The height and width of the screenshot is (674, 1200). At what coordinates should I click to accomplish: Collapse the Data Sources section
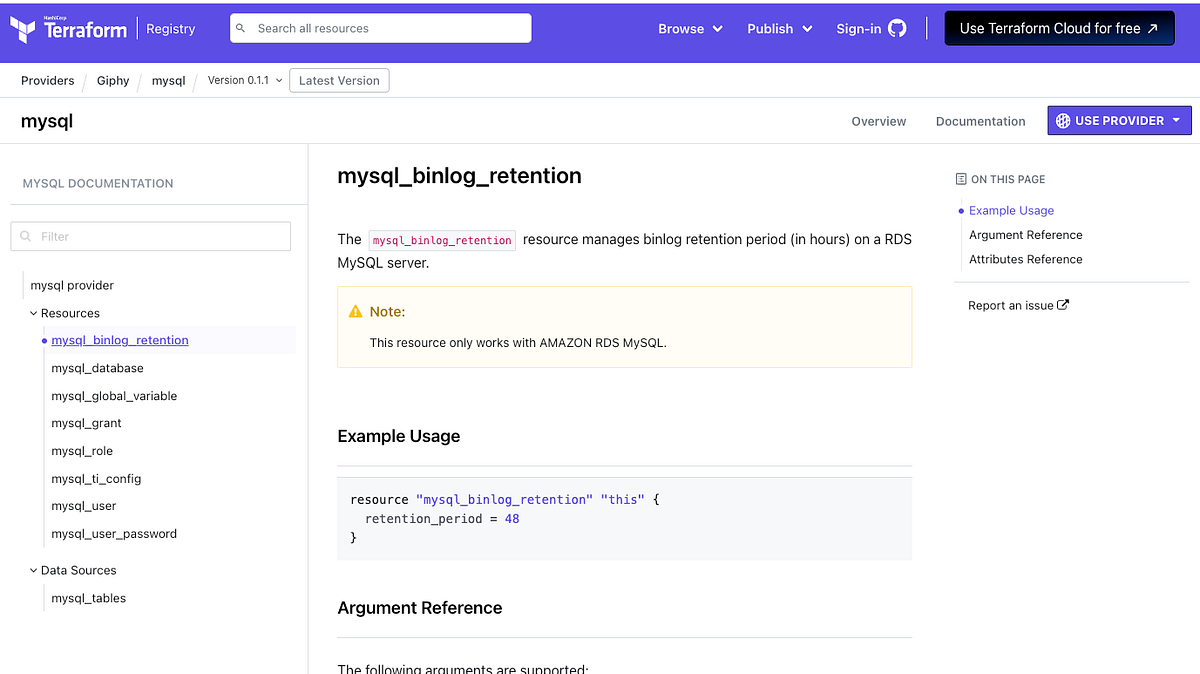click(x=33, y=570)
